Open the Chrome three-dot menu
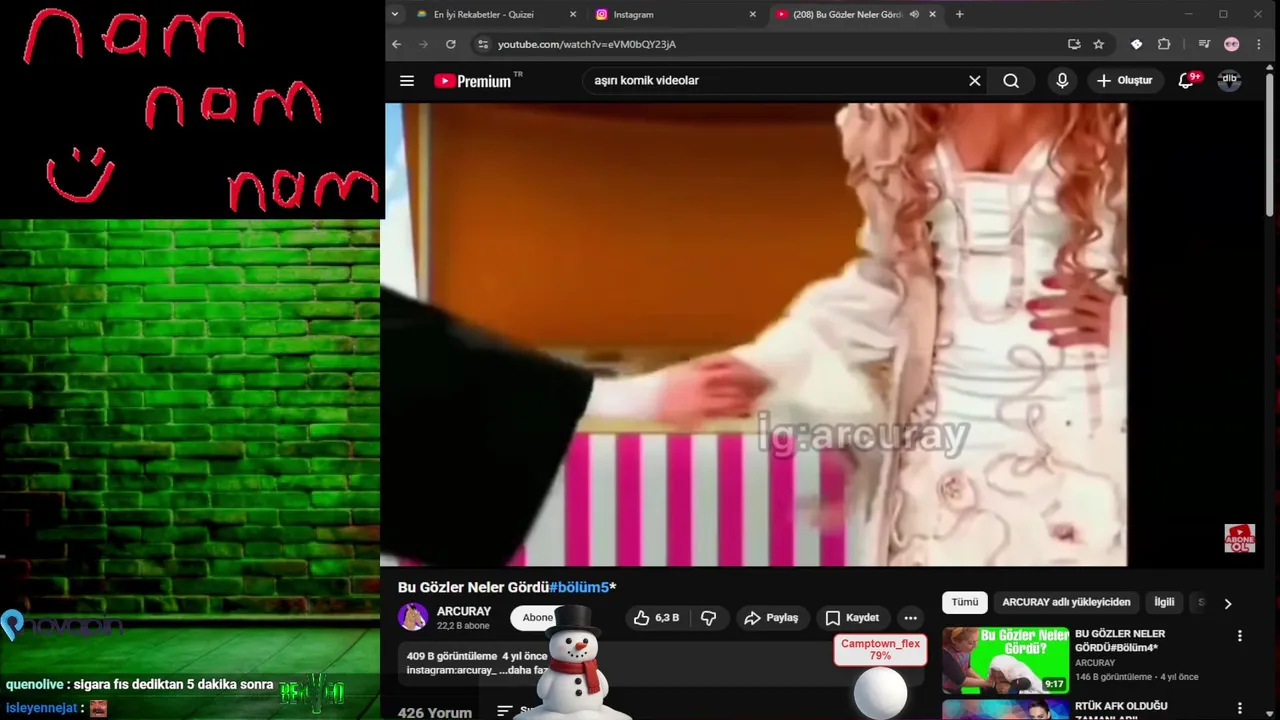Image resolution: width=1280 pixels, height=720 pixels. coord(1258,44)
